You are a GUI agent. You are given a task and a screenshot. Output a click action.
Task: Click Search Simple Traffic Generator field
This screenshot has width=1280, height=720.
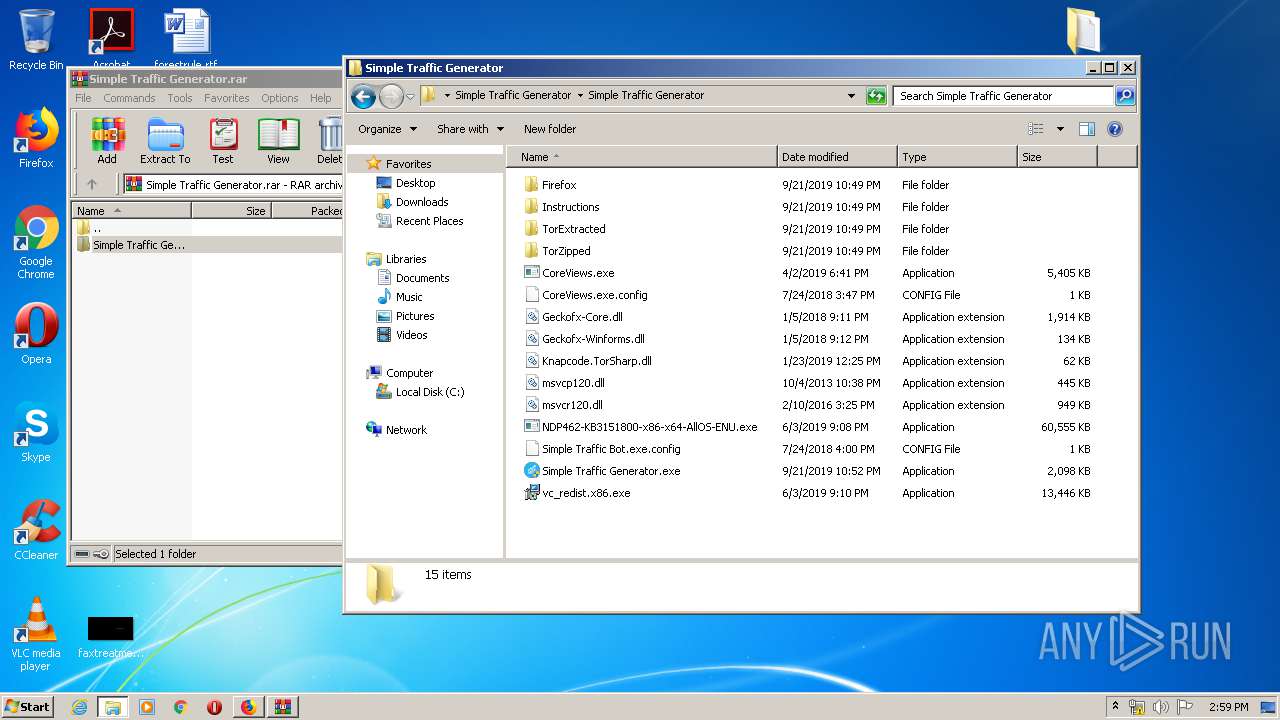(x=1003, y=96)
